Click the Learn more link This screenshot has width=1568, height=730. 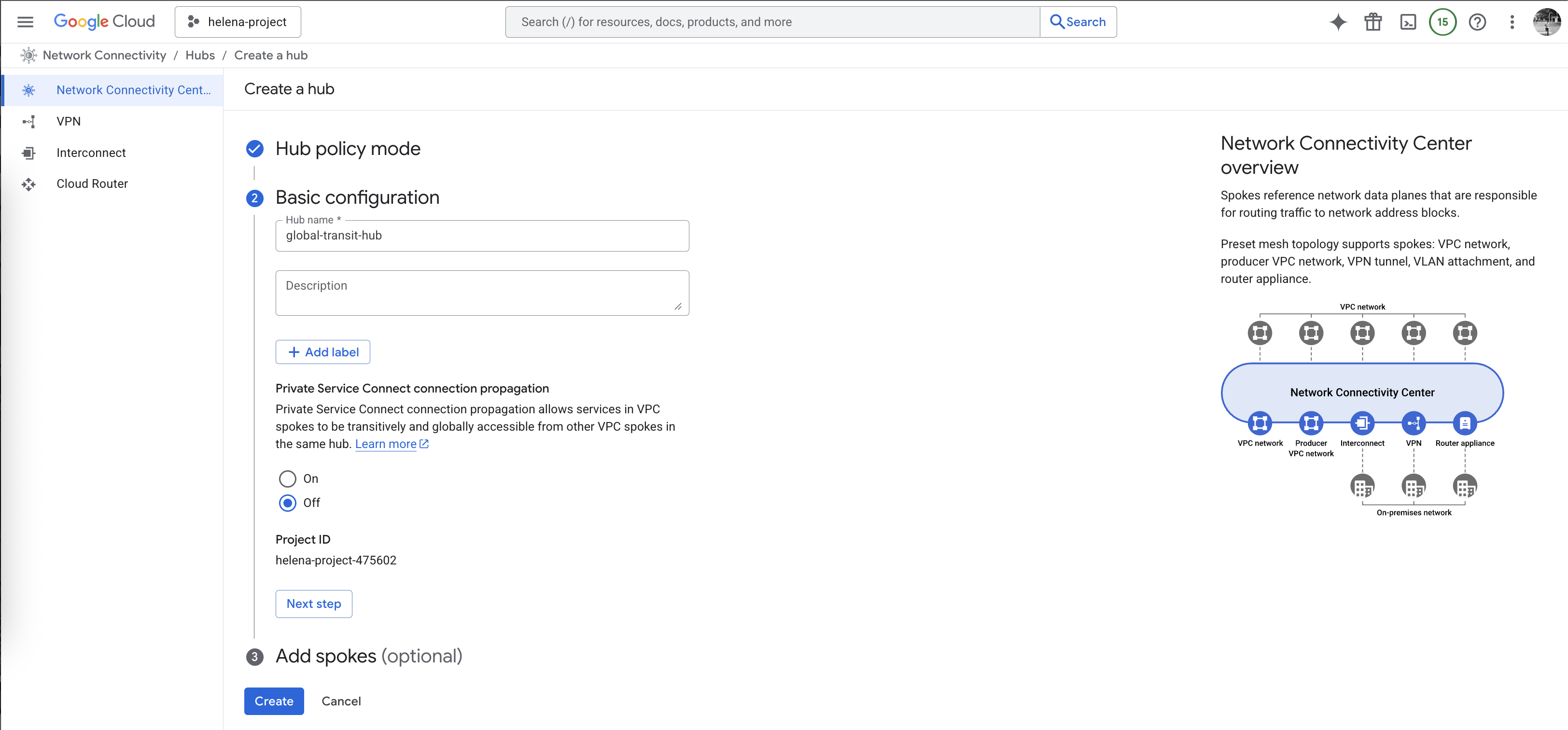(x=386, y=444)
